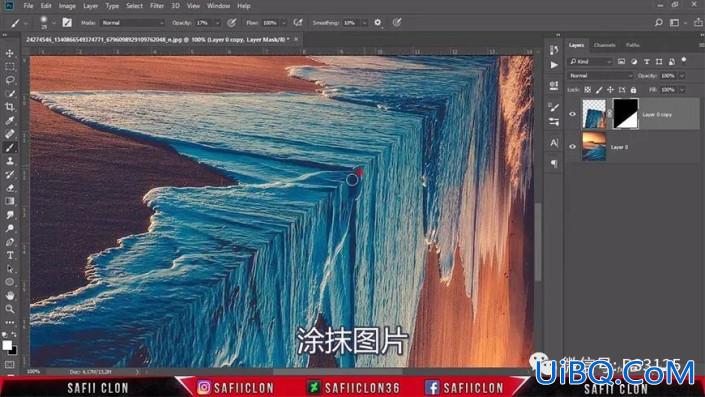The width and height of the screenshot is (705, 397).
Task: Open the Filter menu
Action: (157, 6)
